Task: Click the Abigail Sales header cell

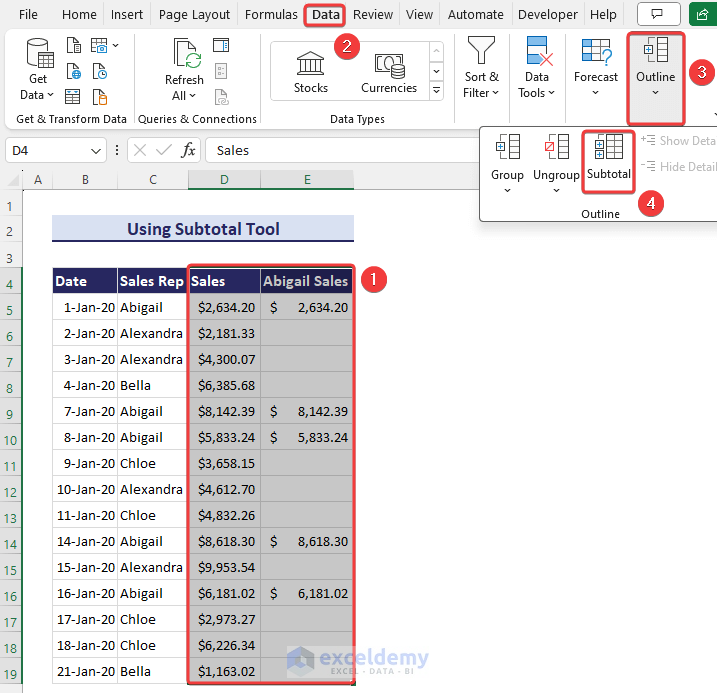Action: (x=306, y=281)
